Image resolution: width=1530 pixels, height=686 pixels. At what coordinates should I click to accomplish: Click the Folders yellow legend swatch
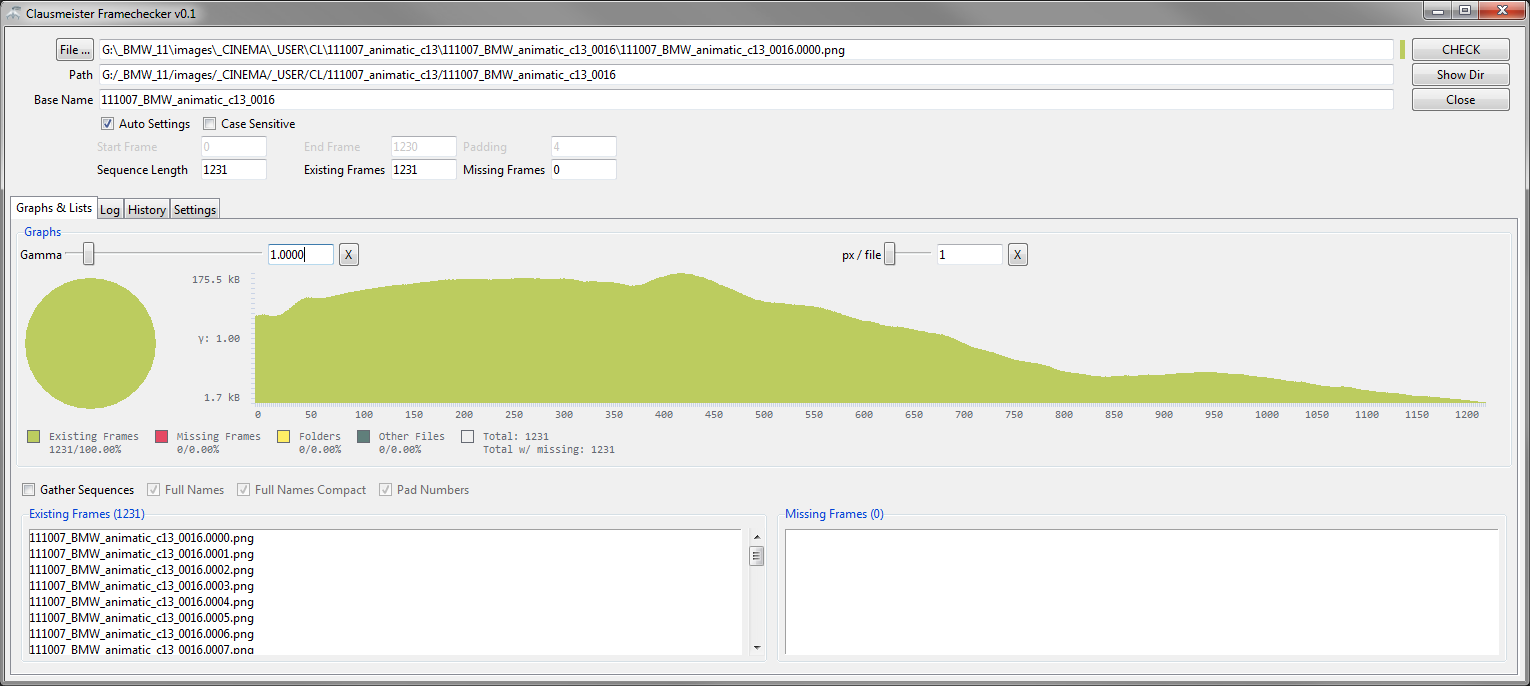(284, 437)
